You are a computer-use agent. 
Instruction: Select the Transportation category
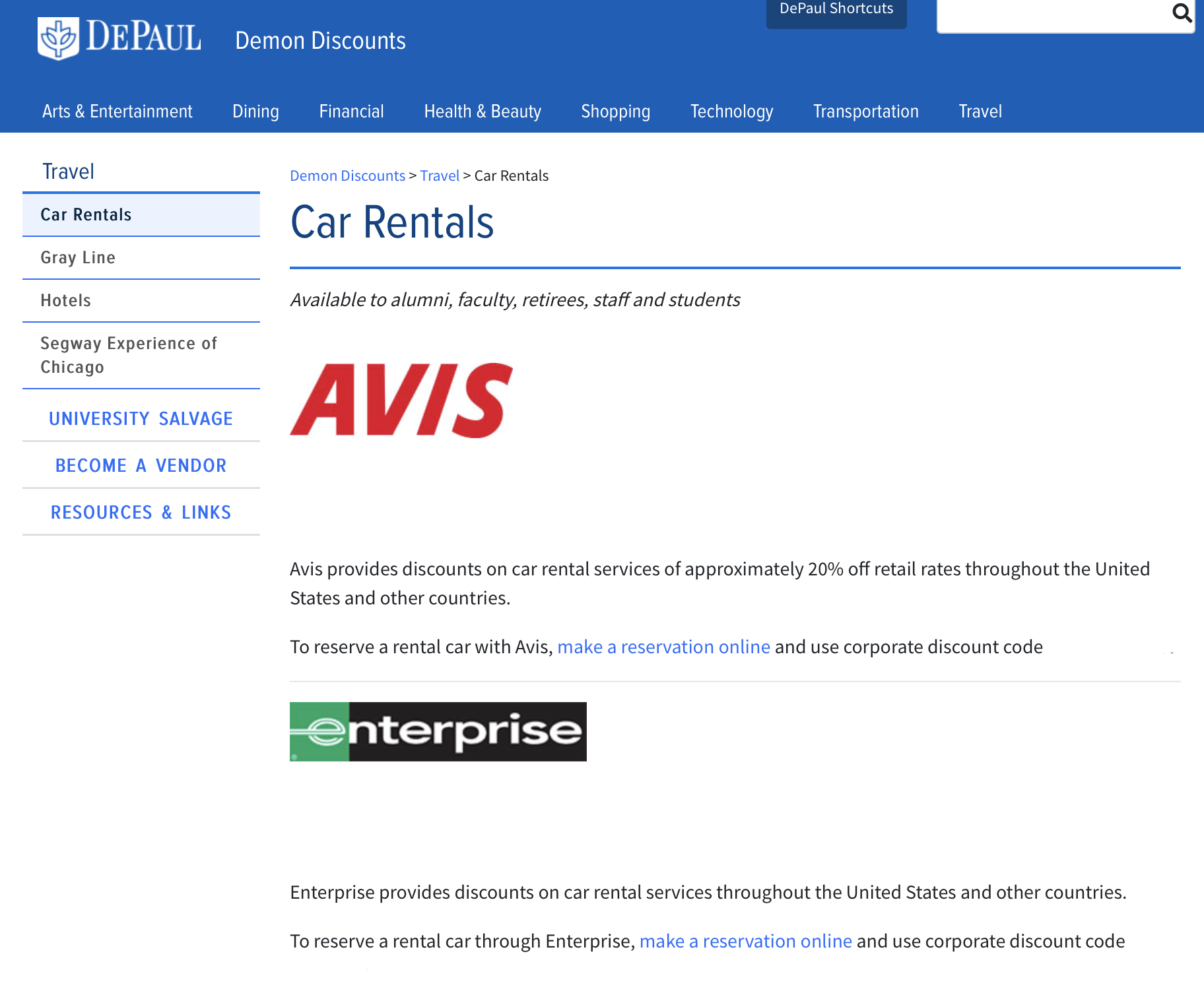coord(865,111)
